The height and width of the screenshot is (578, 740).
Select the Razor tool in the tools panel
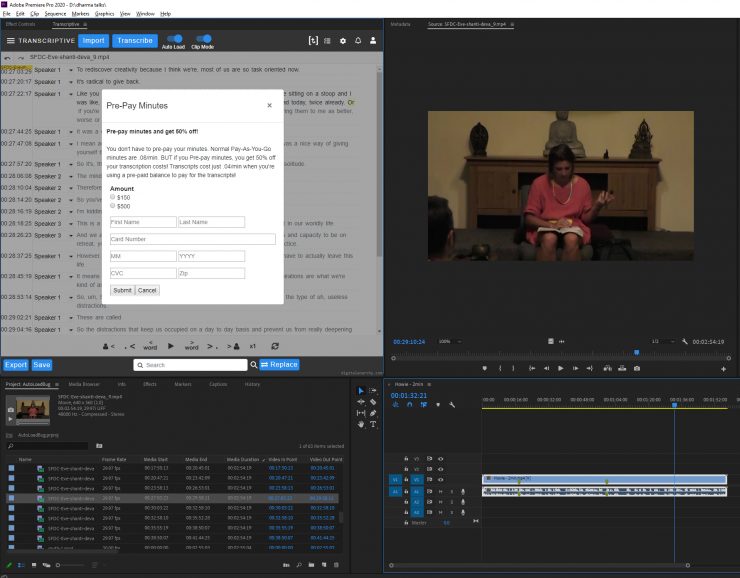(x=372, y=402)
